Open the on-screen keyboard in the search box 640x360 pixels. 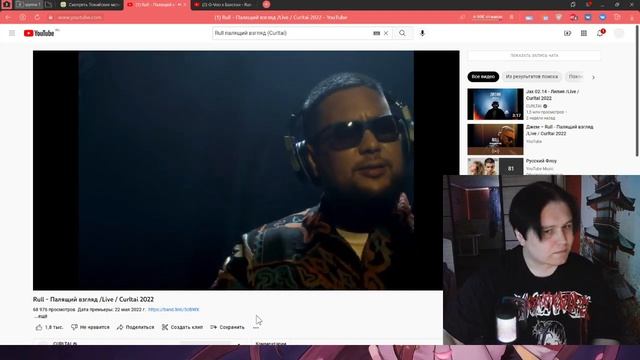376,33
